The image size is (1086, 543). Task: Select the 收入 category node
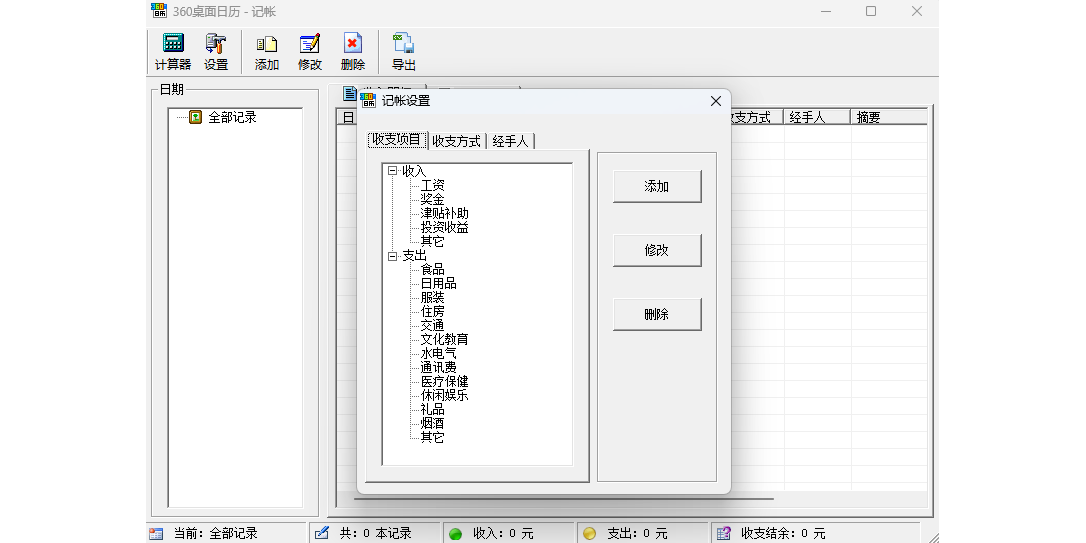coord(414,171)
